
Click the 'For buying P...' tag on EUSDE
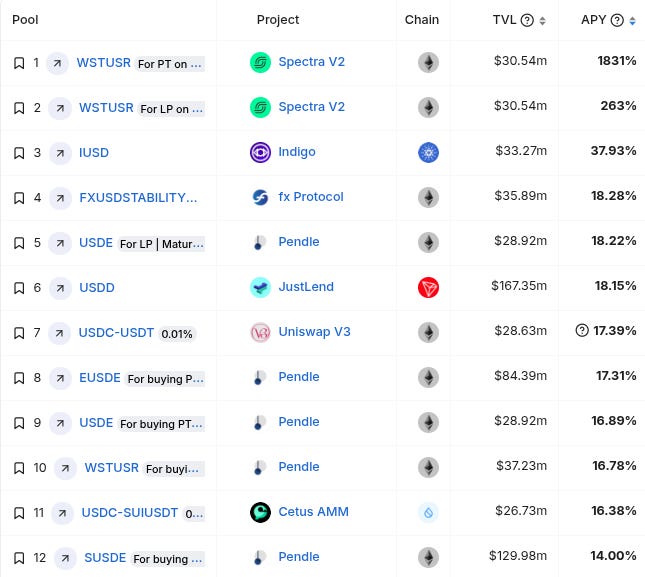tap(165, 379)
